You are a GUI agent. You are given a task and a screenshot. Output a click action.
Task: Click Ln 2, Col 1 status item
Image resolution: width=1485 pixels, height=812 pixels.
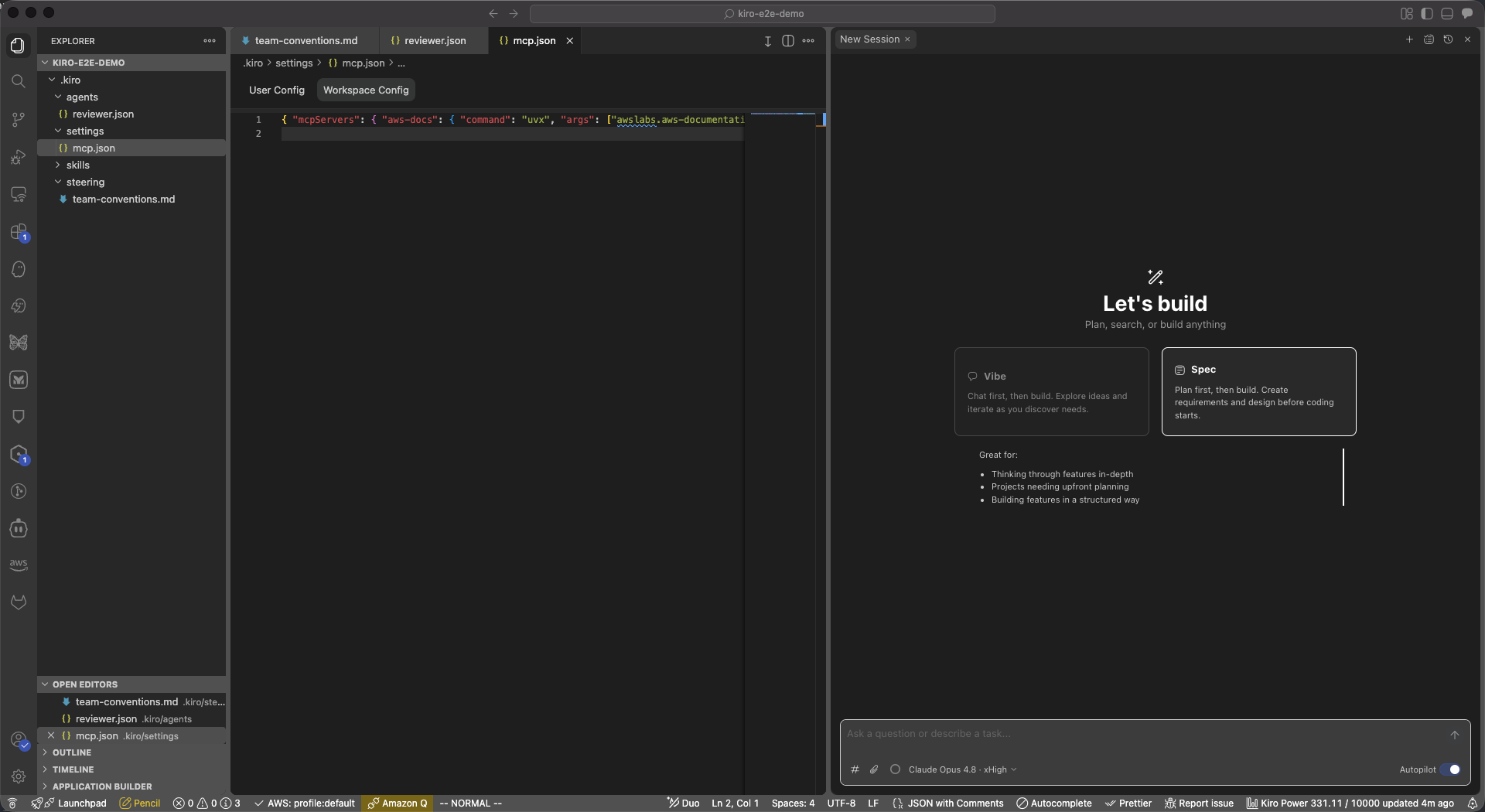point(735,803)
